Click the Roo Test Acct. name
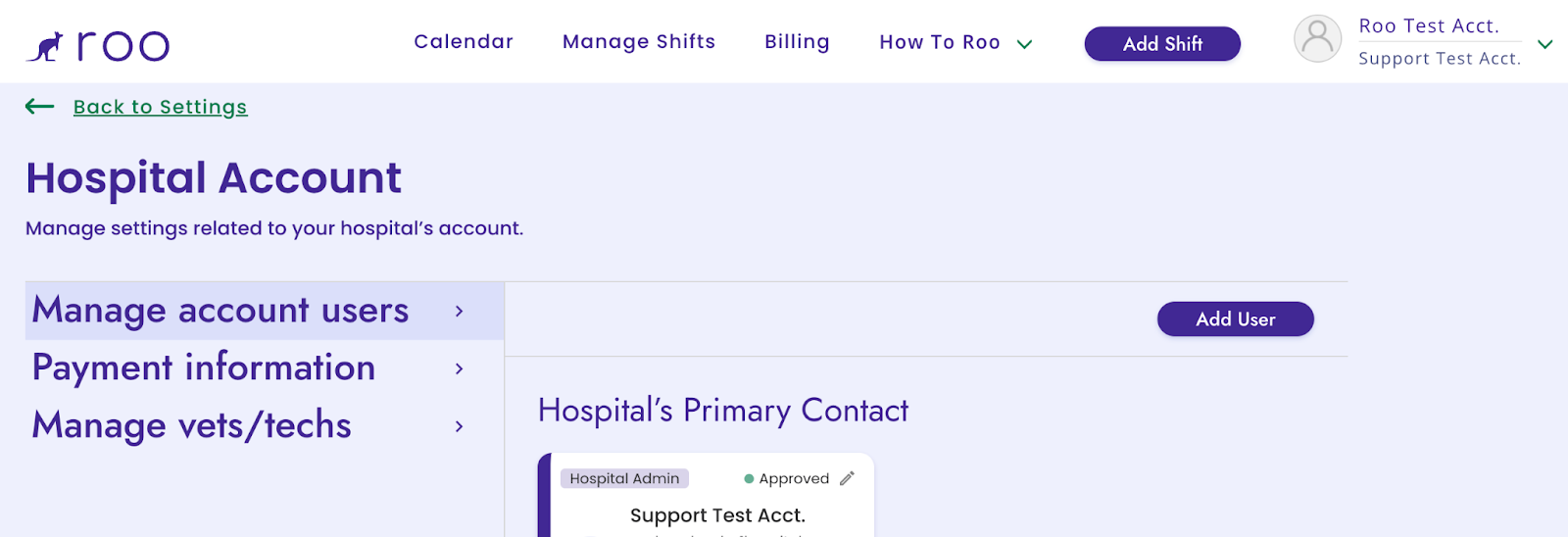1568x537 pixels. [1429, 26]
